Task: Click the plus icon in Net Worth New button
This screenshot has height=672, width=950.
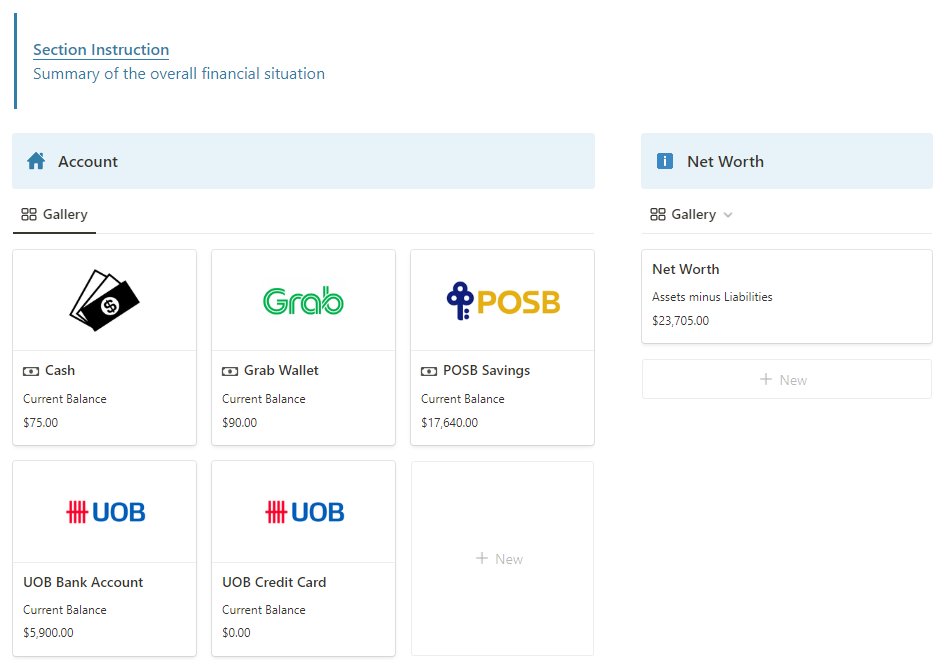Action: (766, 379)
